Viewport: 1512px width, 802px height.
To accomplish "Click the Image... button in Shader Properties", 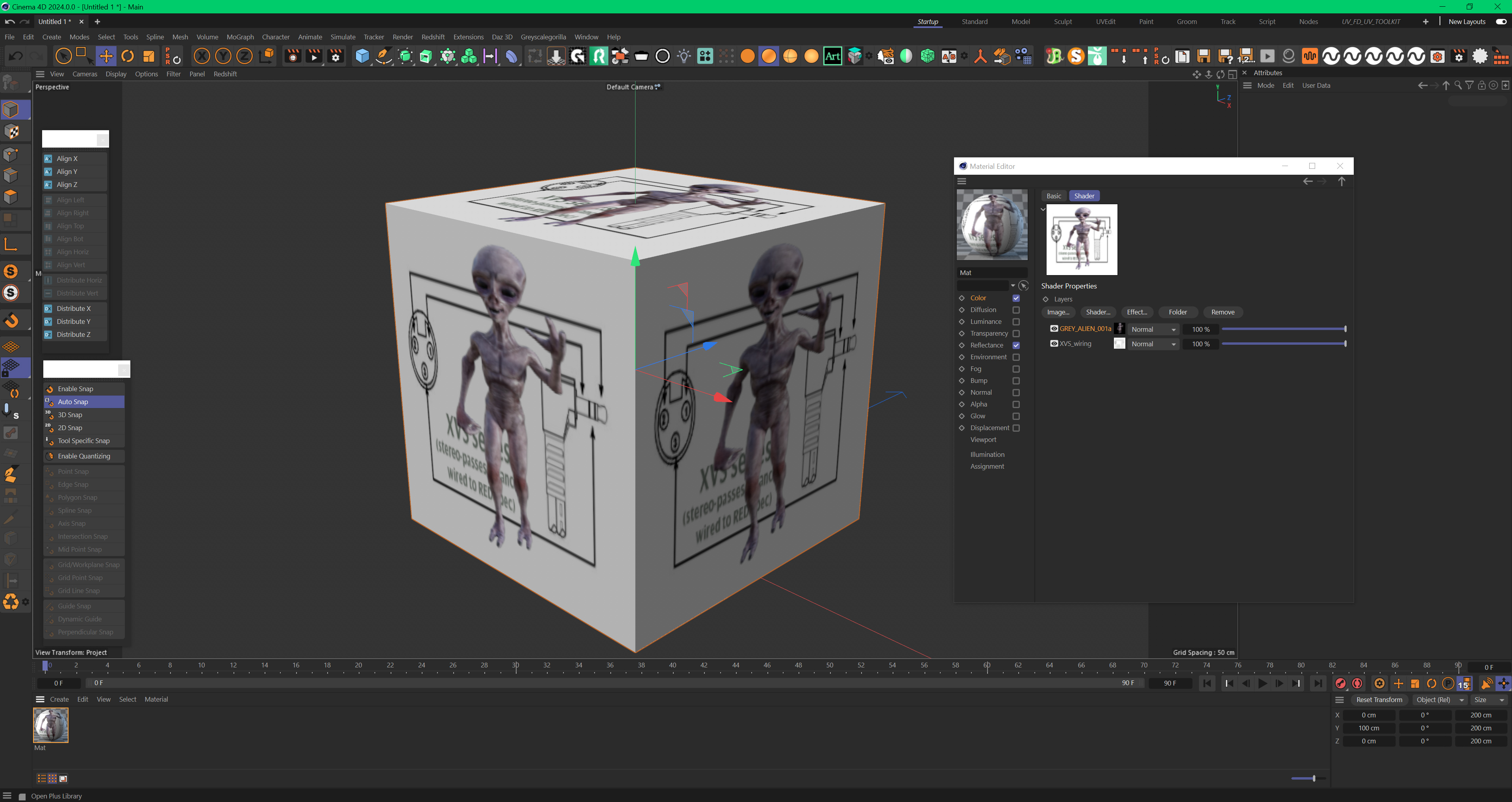I will (x=1058, y=312).
